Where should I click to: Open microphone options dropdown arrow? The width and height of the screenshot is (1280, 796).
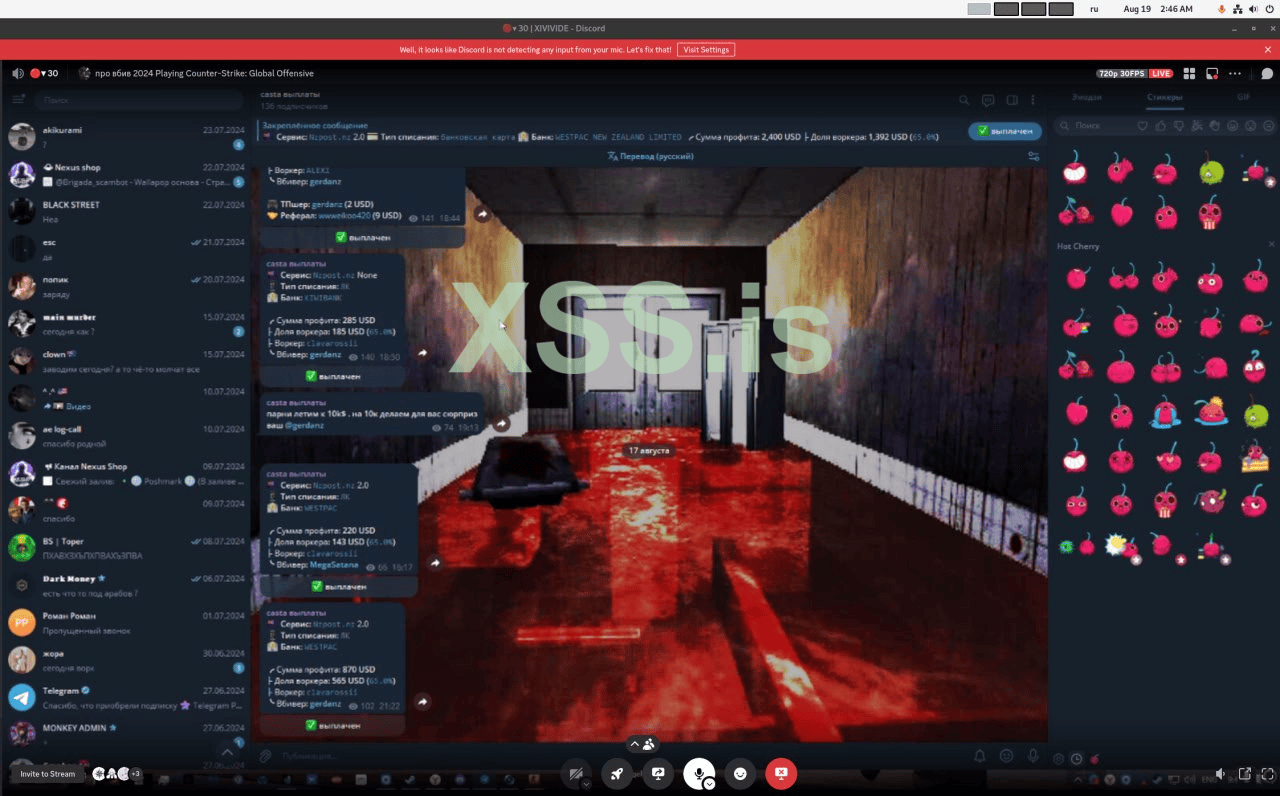[709, 784]
